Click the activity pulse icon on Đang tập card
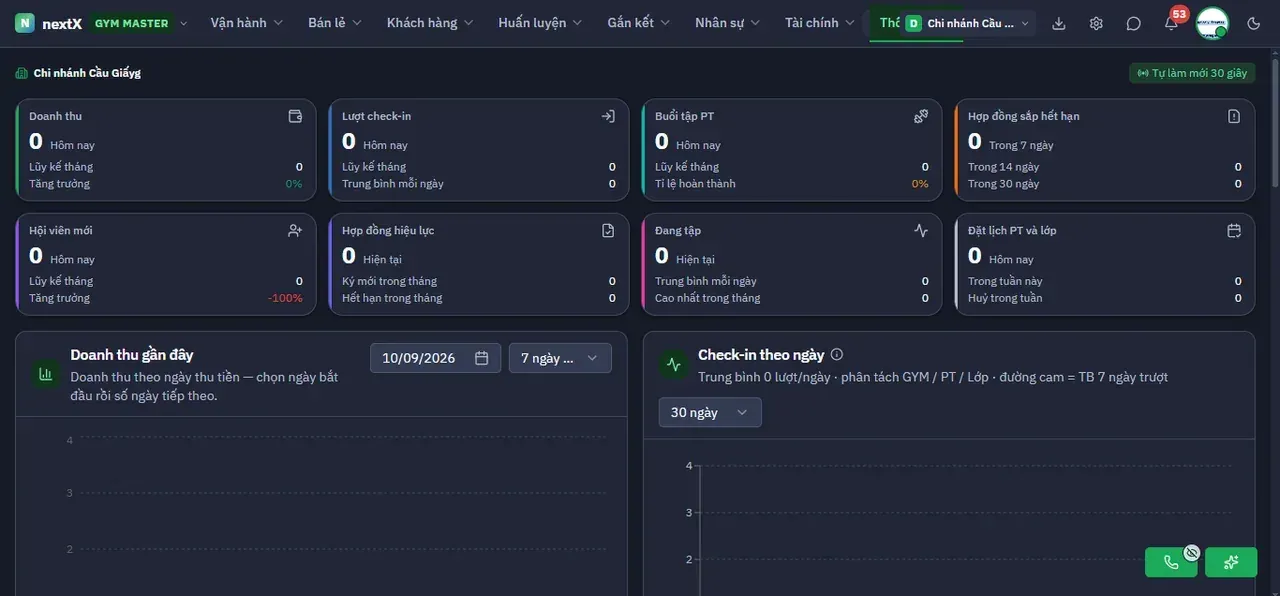 point(921,230)
